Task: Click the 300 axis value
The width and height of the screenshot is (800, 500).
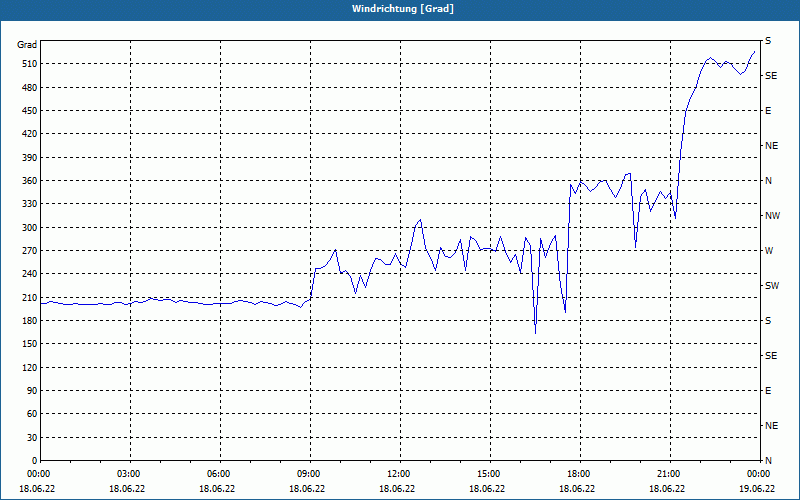Action: pos(29,228)
